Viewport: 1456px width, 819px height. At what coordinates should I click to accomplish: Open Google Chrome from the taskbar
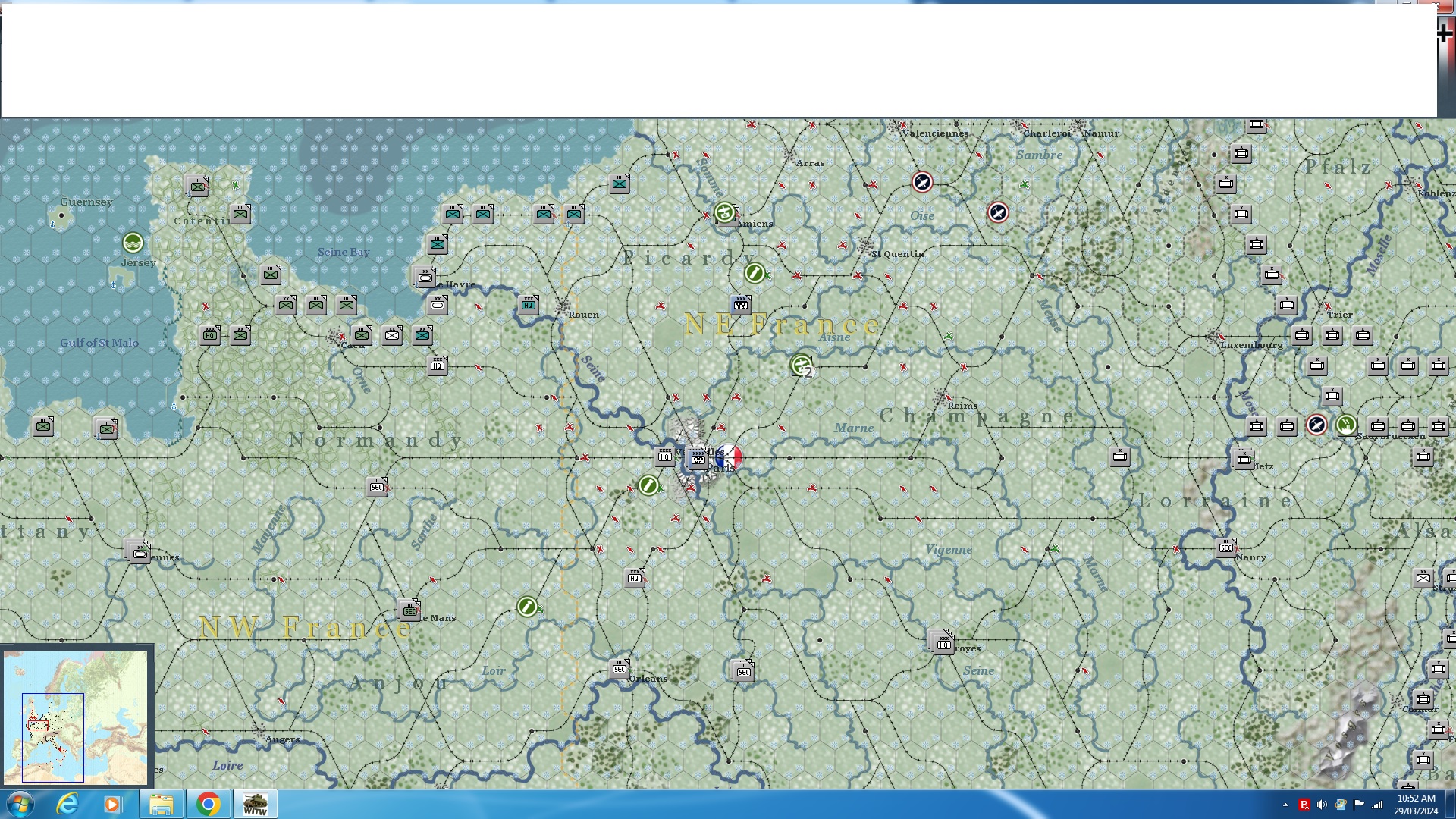(208, 804)
